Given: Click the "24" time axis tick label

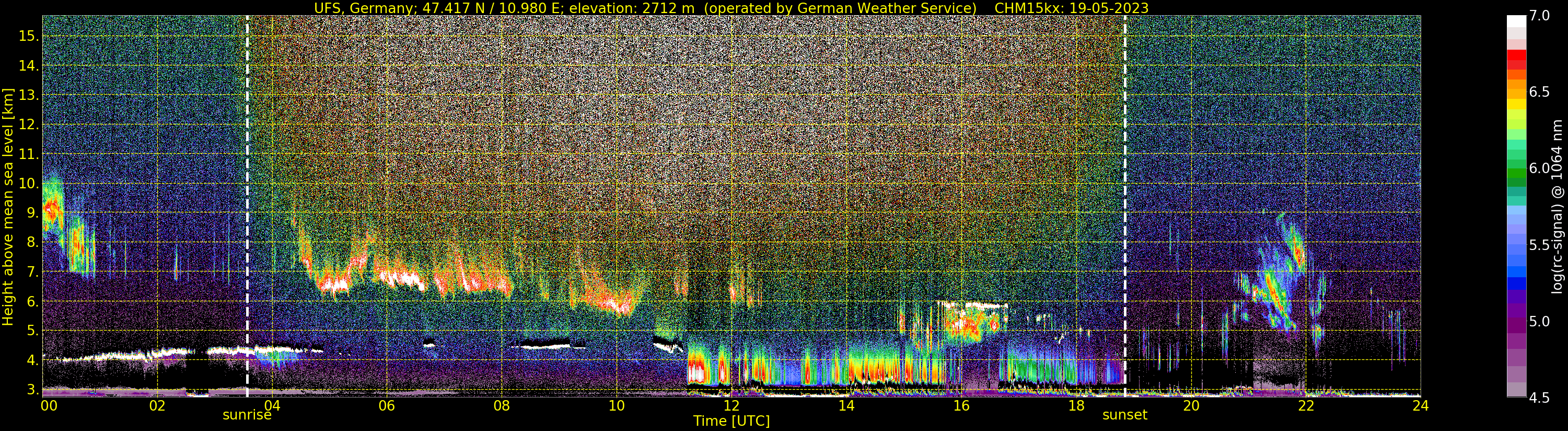Looking at the screenshot, I should pos(1420,405).
